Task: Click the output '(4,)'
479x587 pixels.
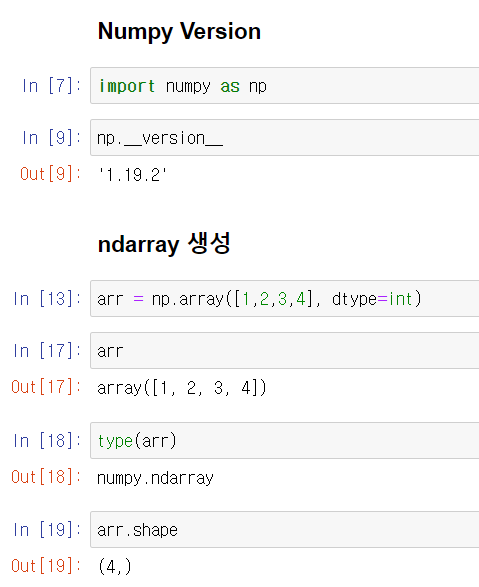Action: click(115, 566)
